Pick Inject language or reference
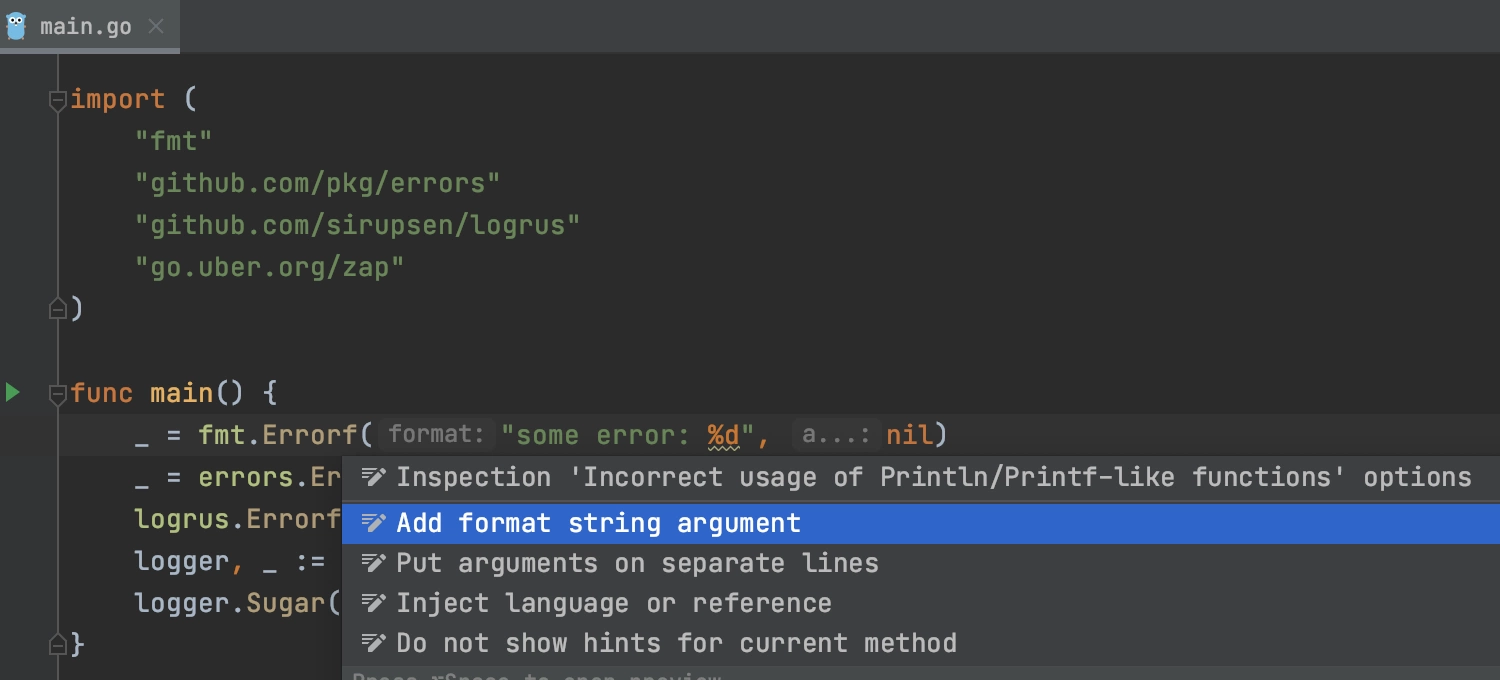The width and height of the screenshot is (1500, 680). (x=921, y=604)
